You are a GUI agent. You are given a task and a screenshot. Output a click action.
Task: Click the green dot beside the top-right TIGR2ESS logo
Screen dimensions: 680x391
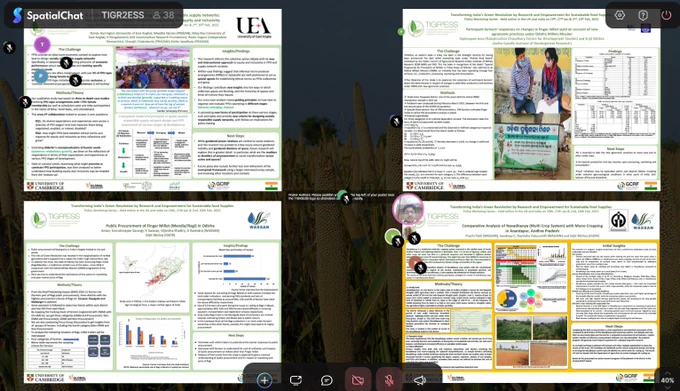point(401,31)
